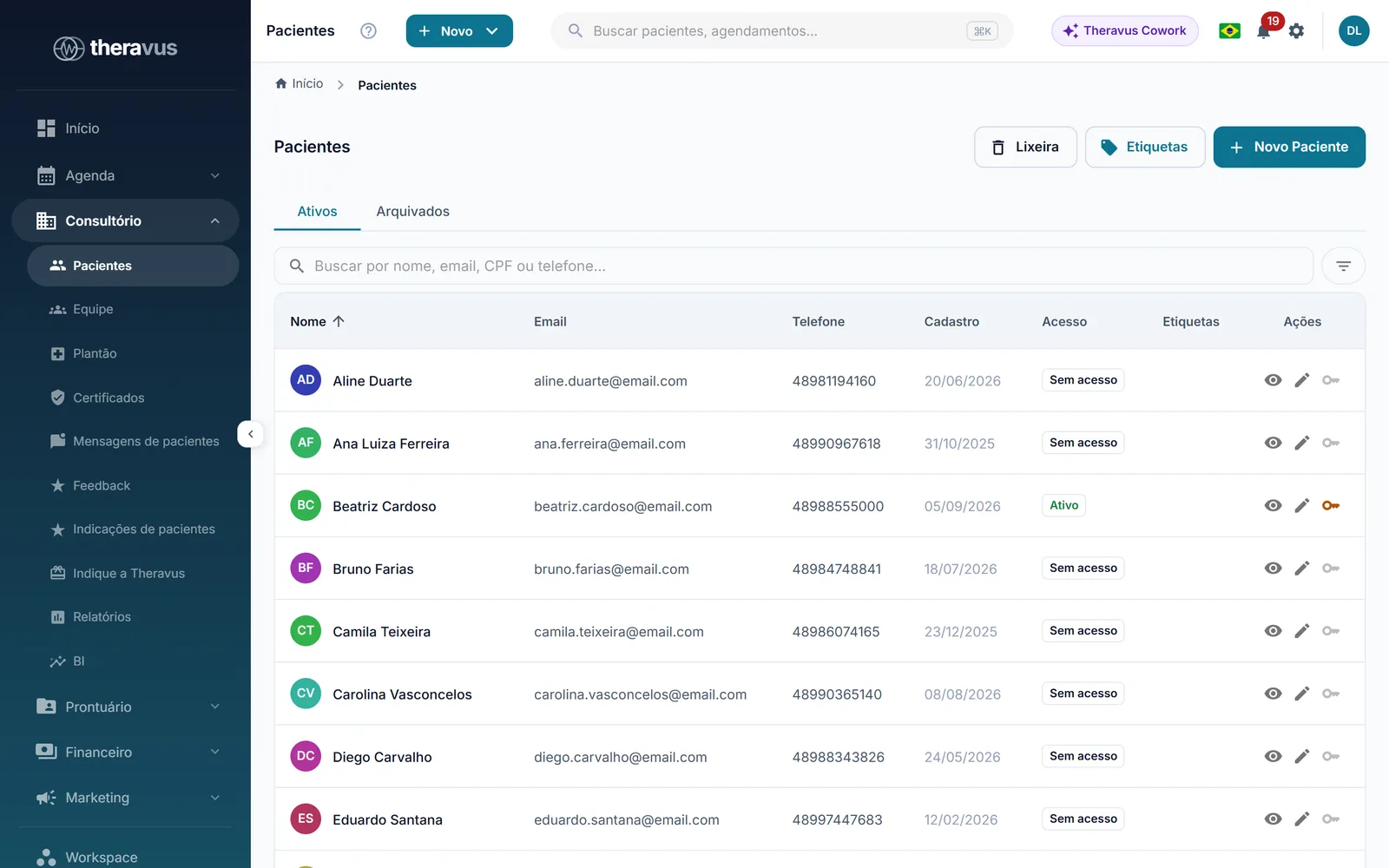Viewport: 1389px width, 868px height.
Task: View Ana Luiza Ferreira via eye icon
Action: (x=1273, y=443)
